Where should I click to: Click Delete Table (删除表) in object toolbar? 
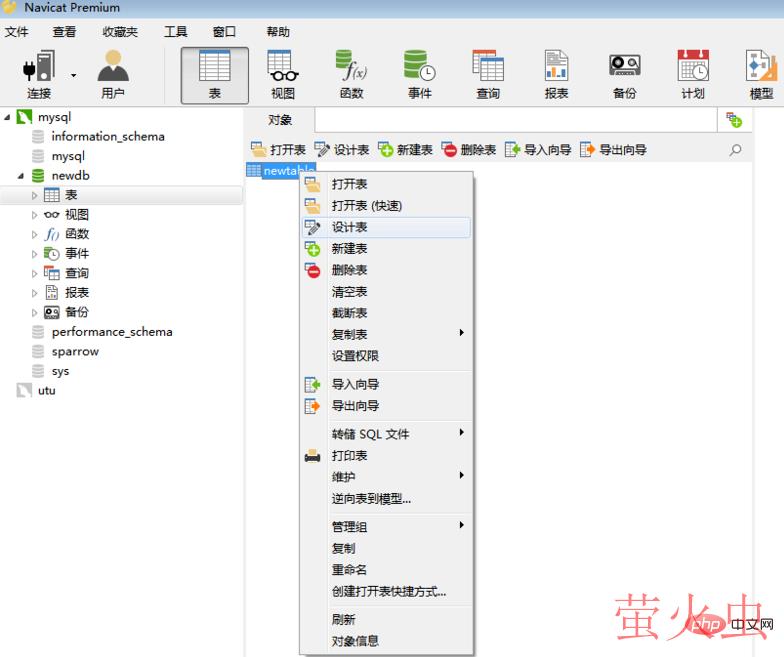tap(468, 150)
